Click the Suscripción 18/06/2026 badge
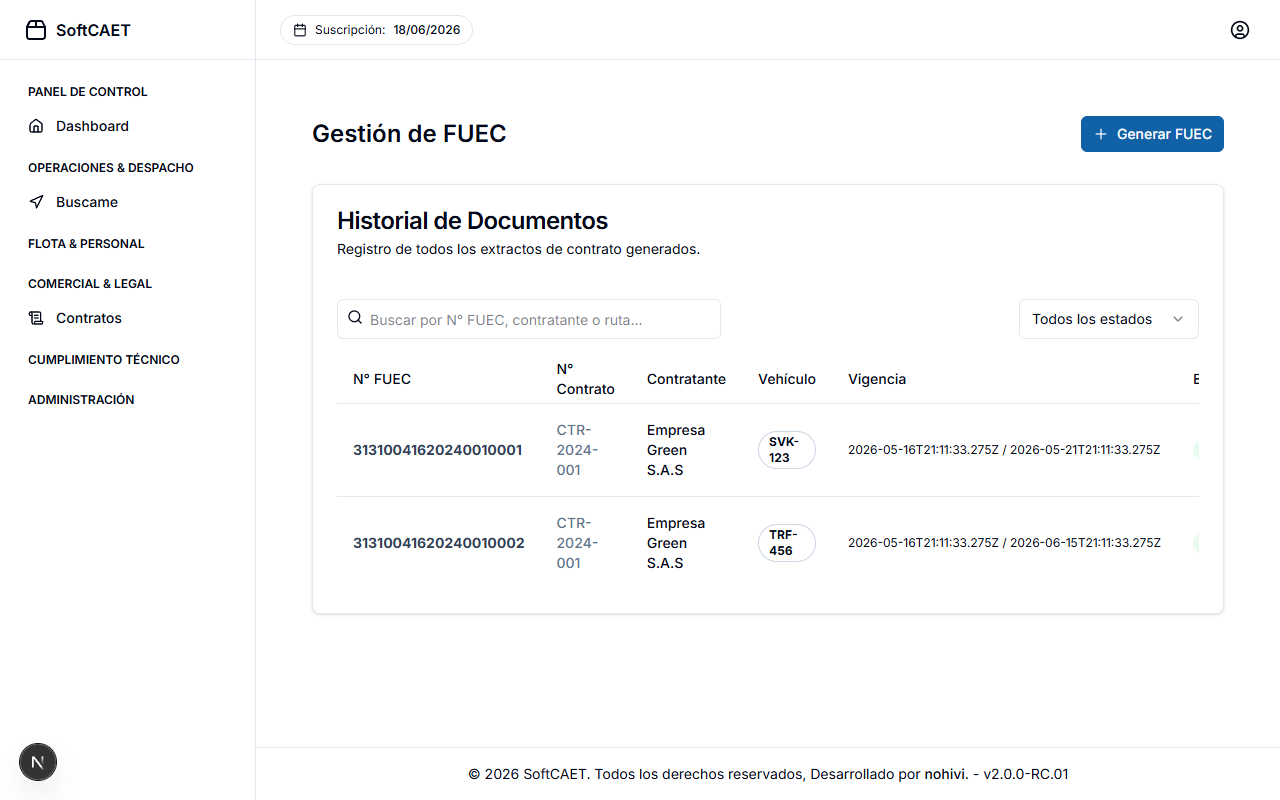Screen dimensions: 1280x800 click(376, 30)
